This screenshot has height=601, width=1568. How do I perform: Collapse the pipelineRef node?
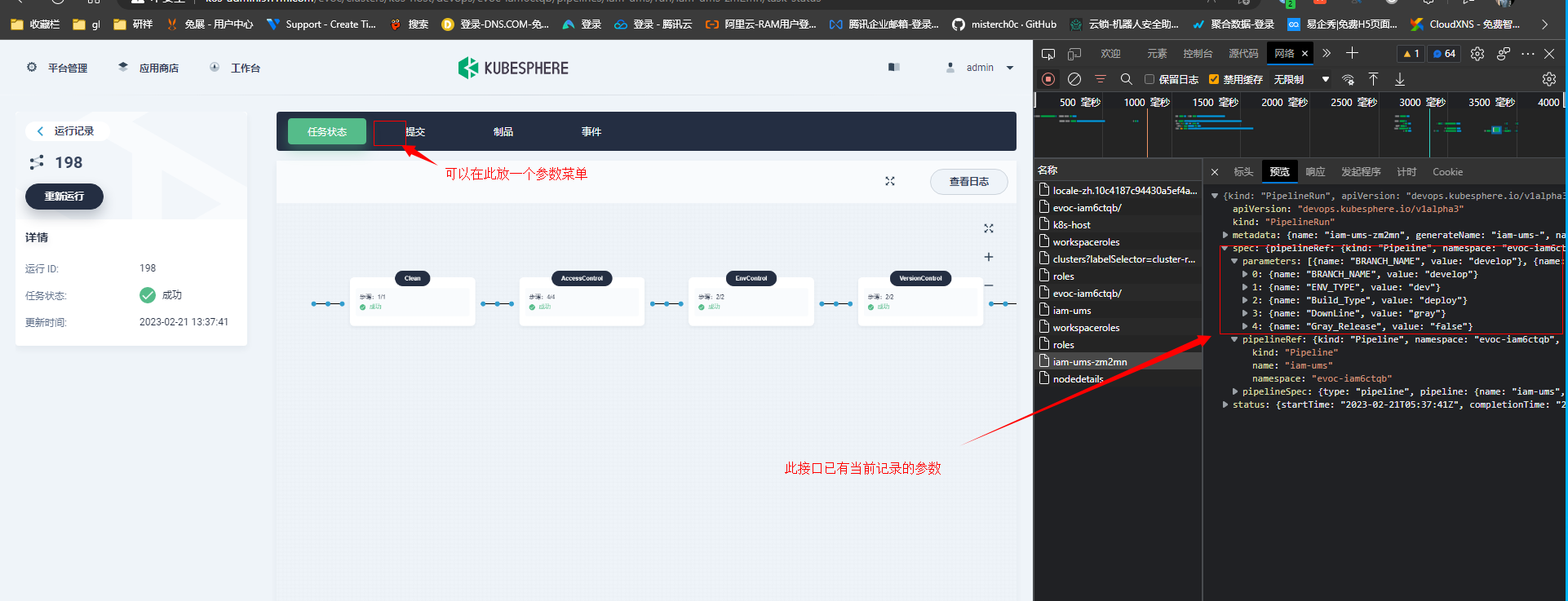(x=1235, y=339)
